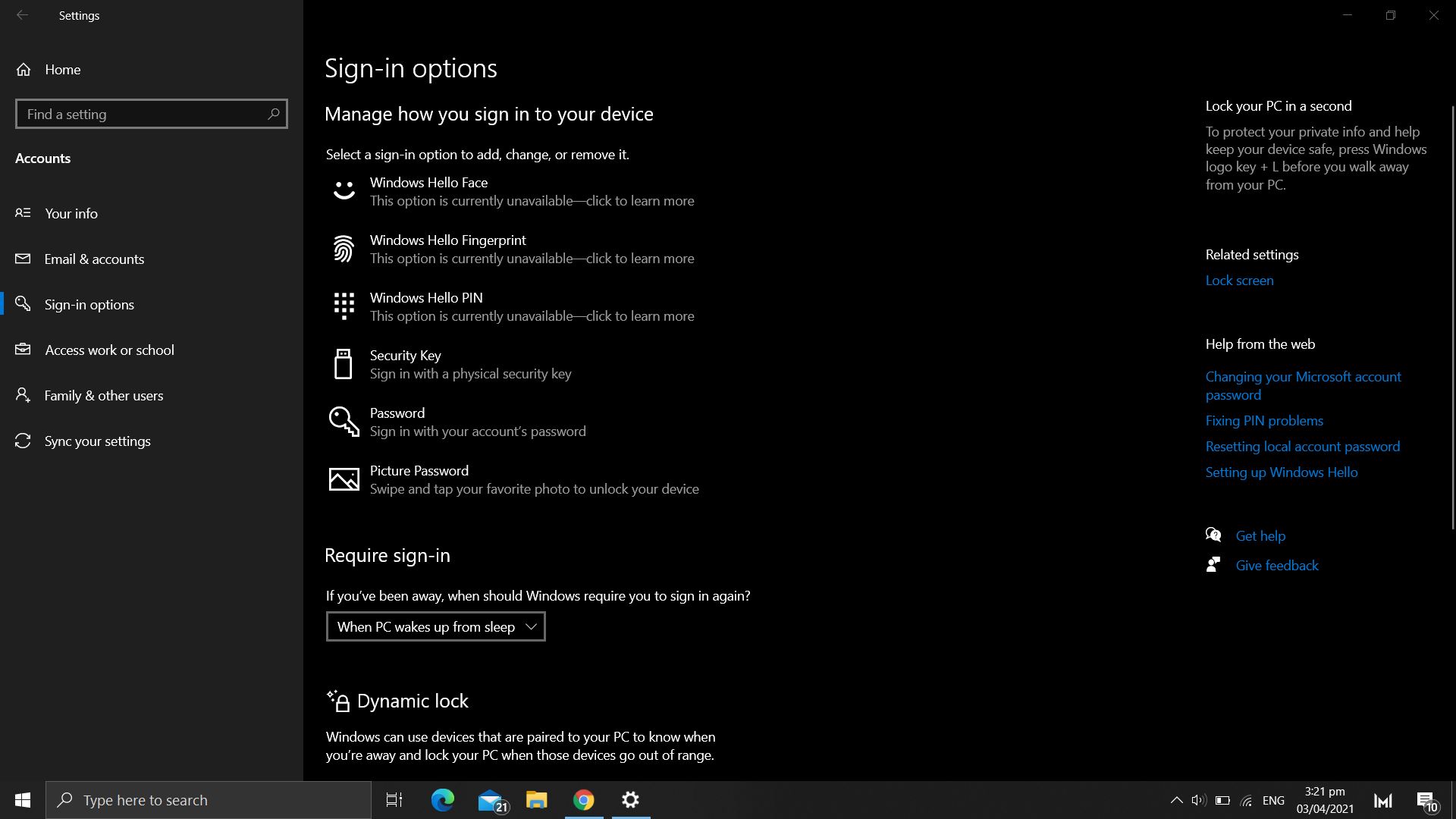This screenshot has width=1456, height=819.
Task: Click the Sync your settings arrows icon
Action: (23, 441)
